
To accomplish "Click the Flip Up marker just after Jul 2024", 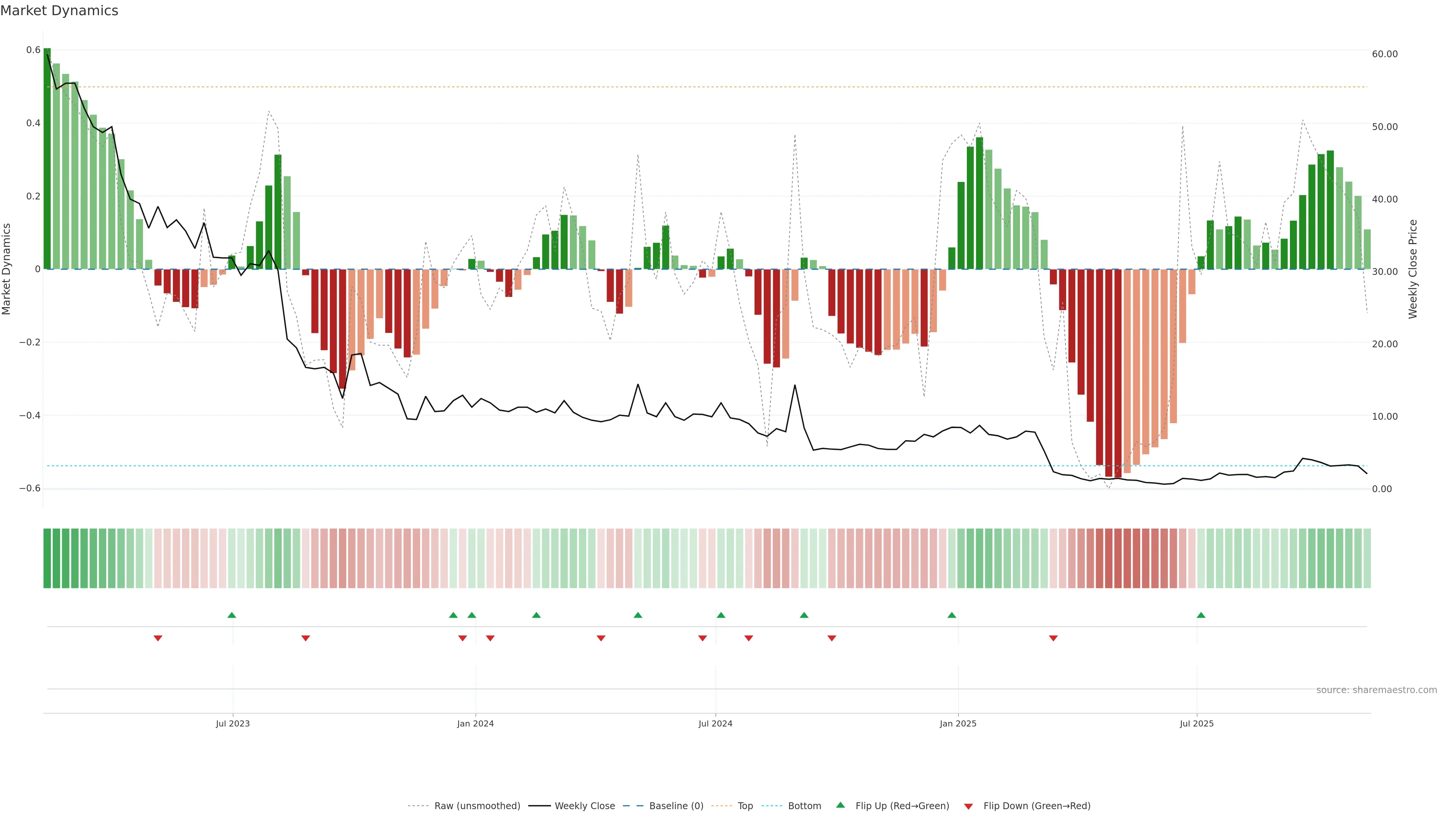I will point(721,615).
